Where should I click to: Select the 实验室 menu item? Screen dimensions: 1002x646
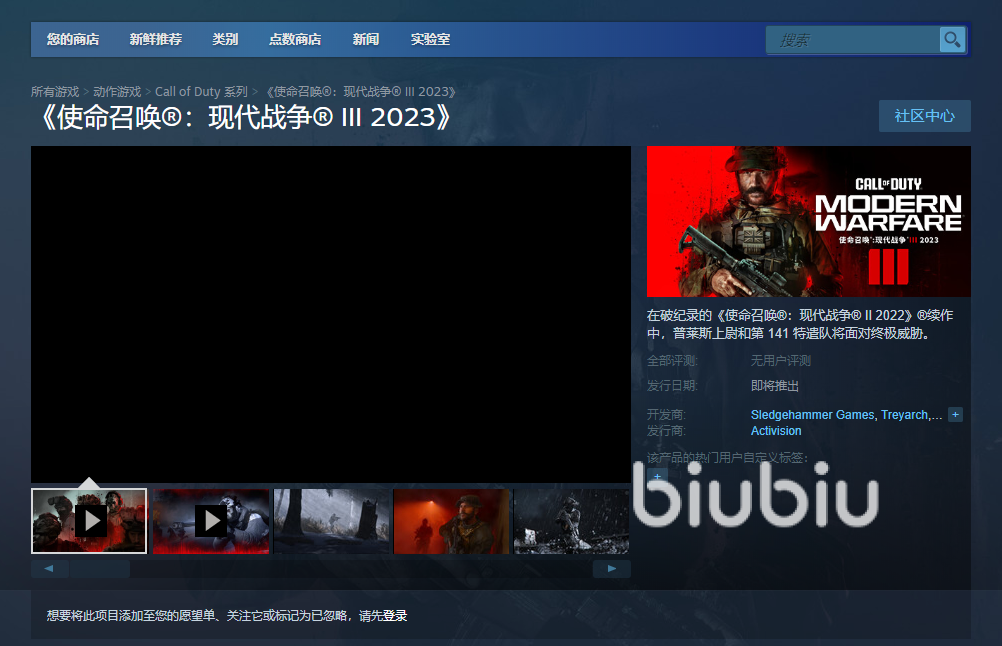430,39
